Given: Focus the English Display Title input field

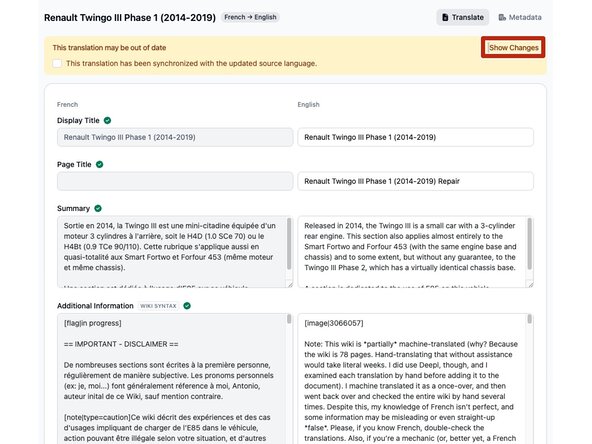Looking at the screenshot, I should [415, 137].
